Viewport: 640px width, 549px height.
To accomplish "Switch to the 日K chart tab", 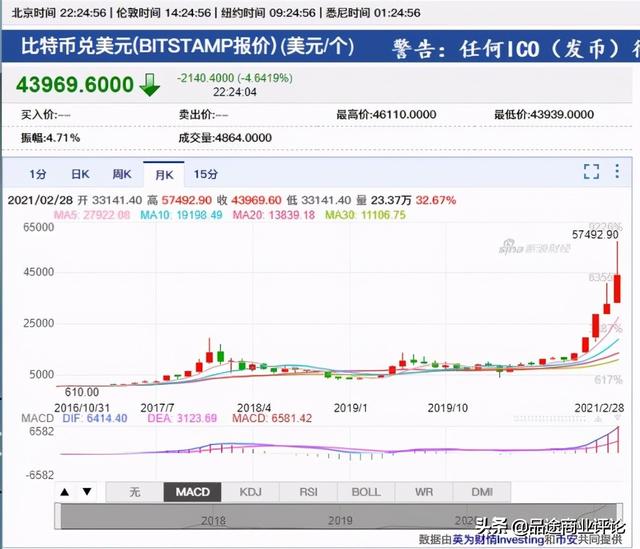I will coord(80,174).
